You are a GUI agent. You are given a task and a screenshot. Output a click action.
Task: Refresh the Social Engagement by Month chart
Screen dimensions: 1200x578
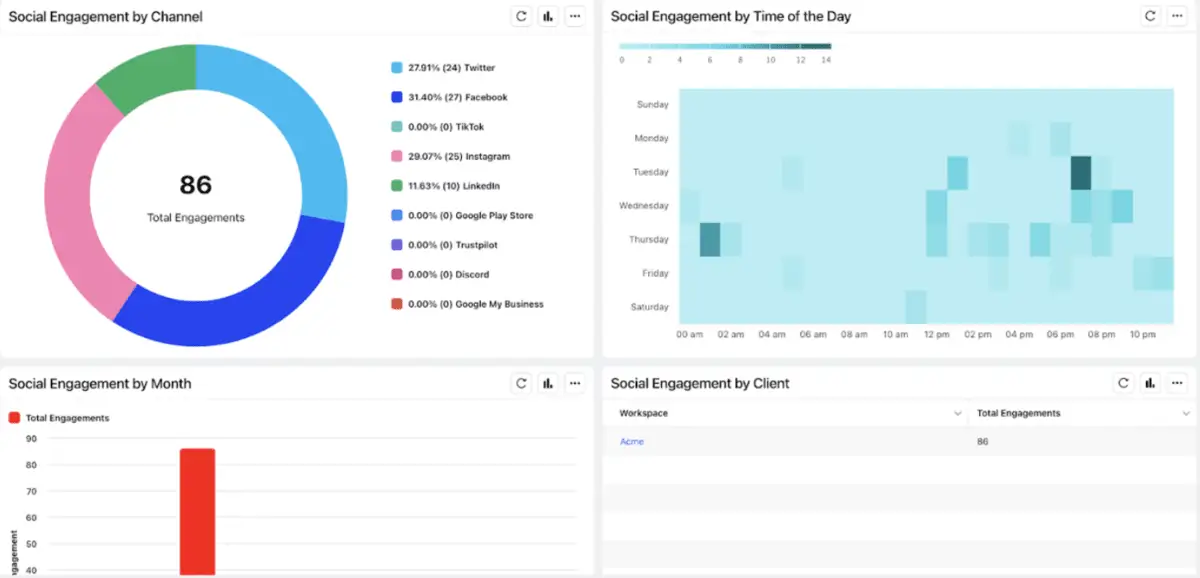click(x=520, y=383)
